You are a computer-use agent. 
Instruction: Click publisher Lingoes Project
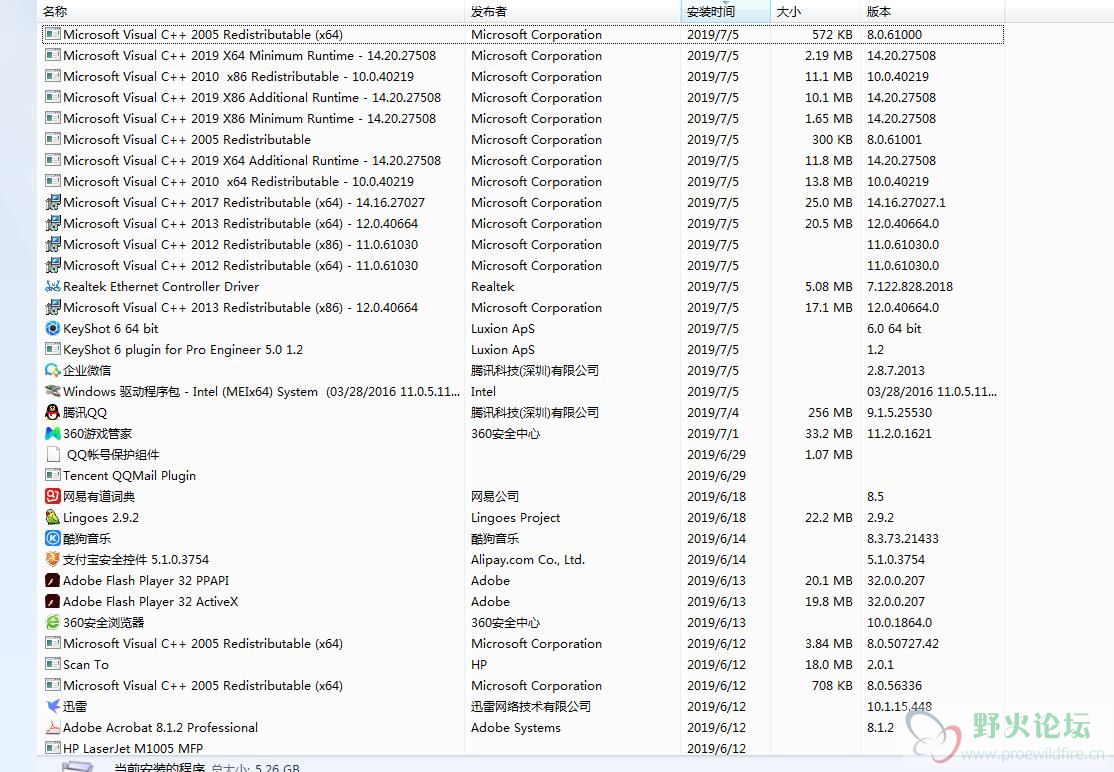pyautogui.click(x=516, y=517)
